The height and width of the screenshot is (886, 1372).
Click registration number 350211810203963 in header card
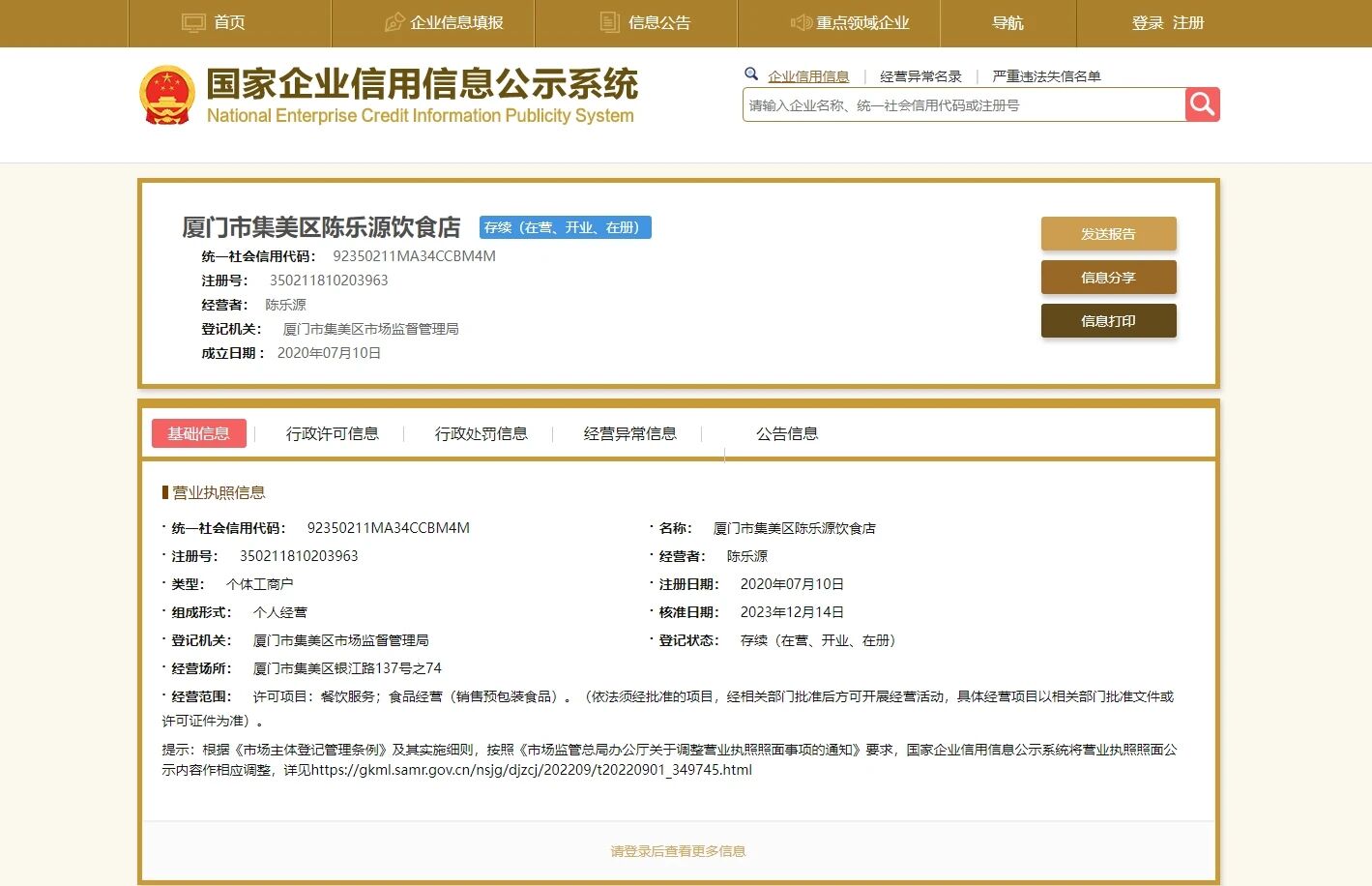[329, 281]
